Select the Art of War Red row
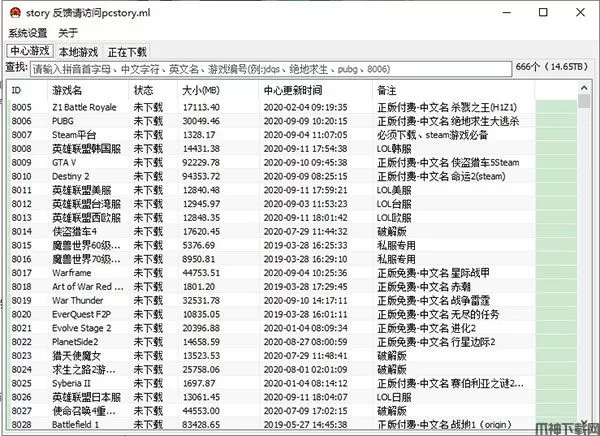The height and width of the screenshot is (436, 600). 292,286
